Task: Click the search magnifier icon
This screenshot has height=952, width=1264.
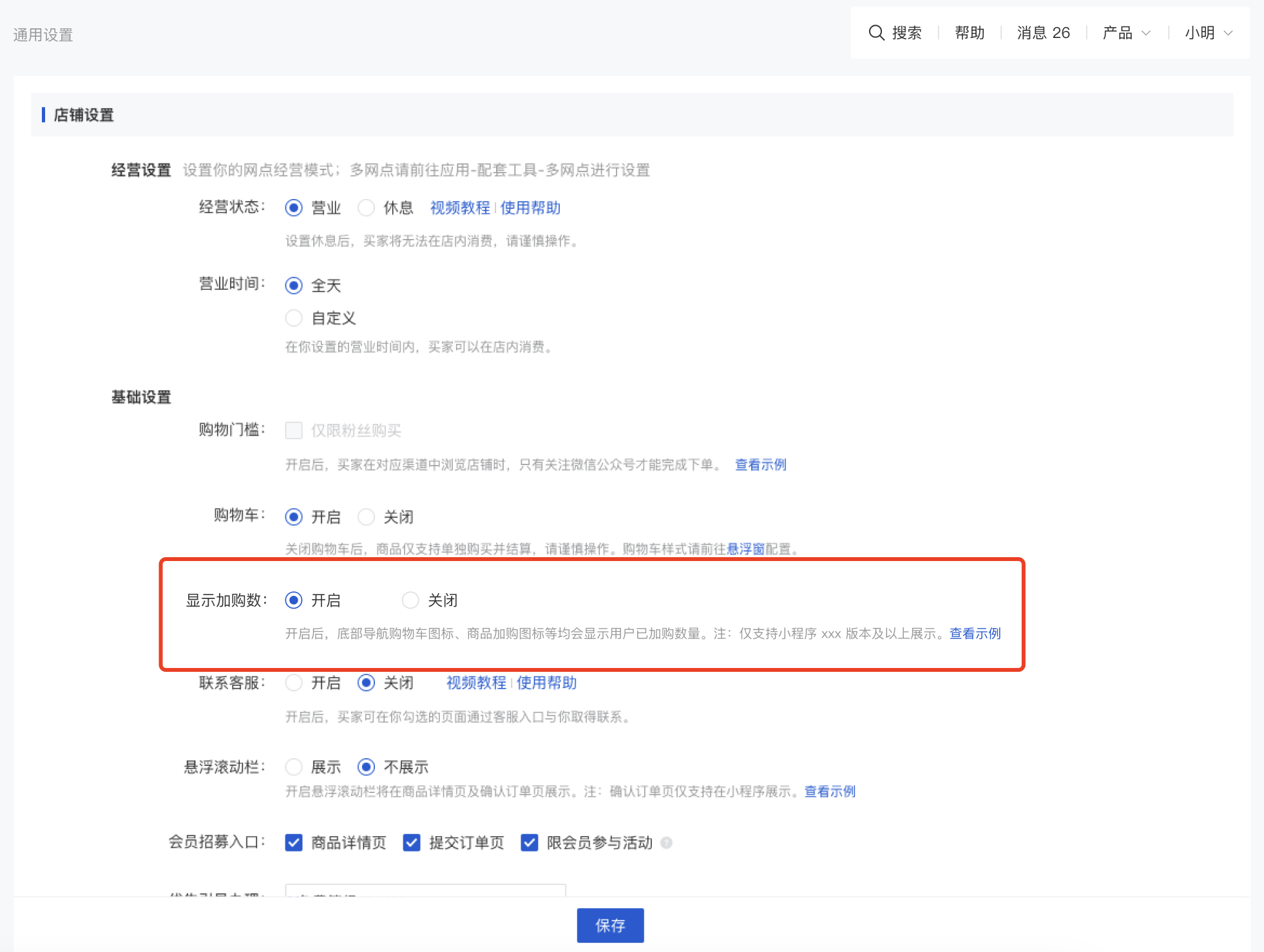Action: 876,33
